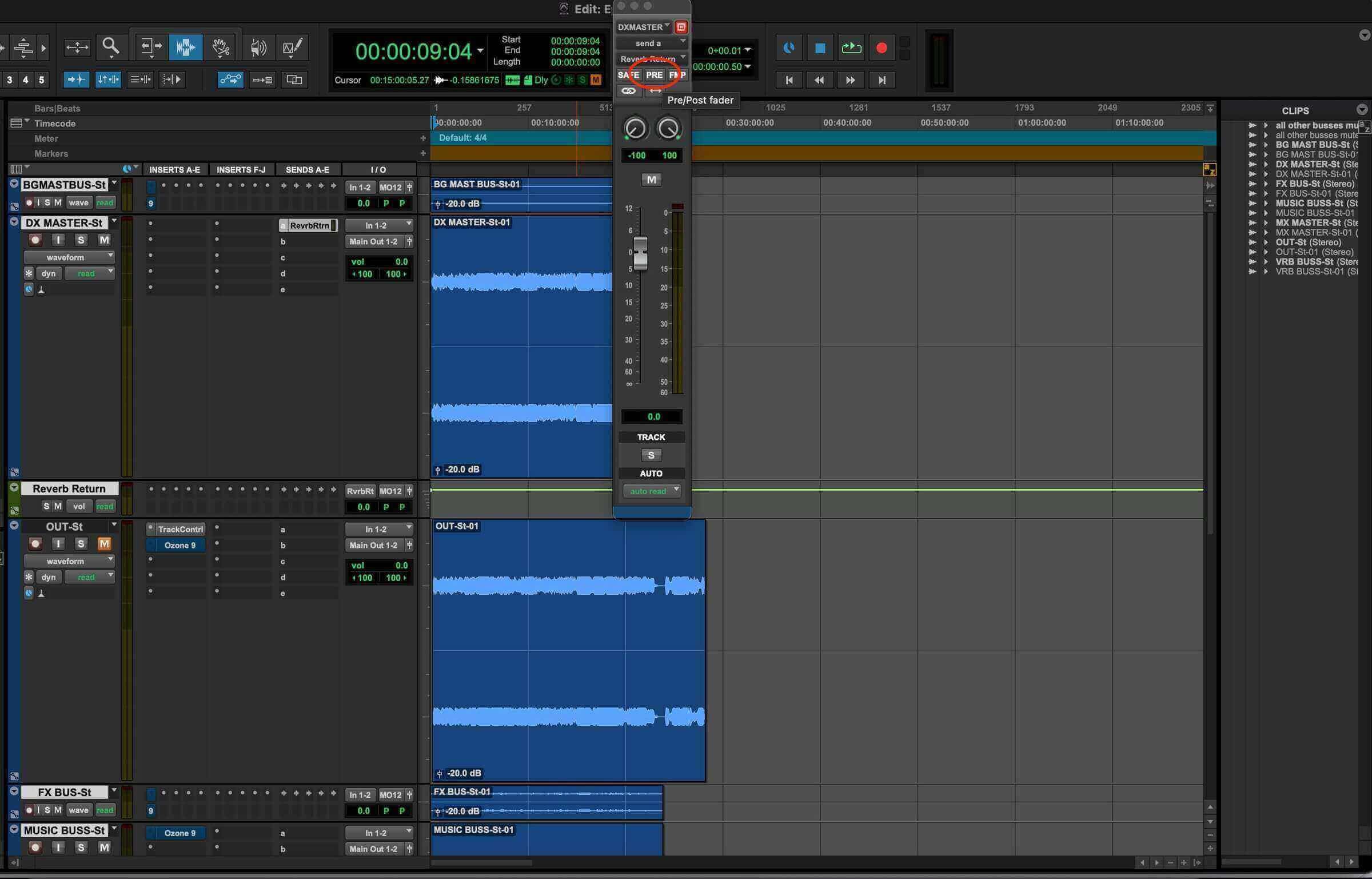Click the Go to End transport button

(x=882, y=80)
